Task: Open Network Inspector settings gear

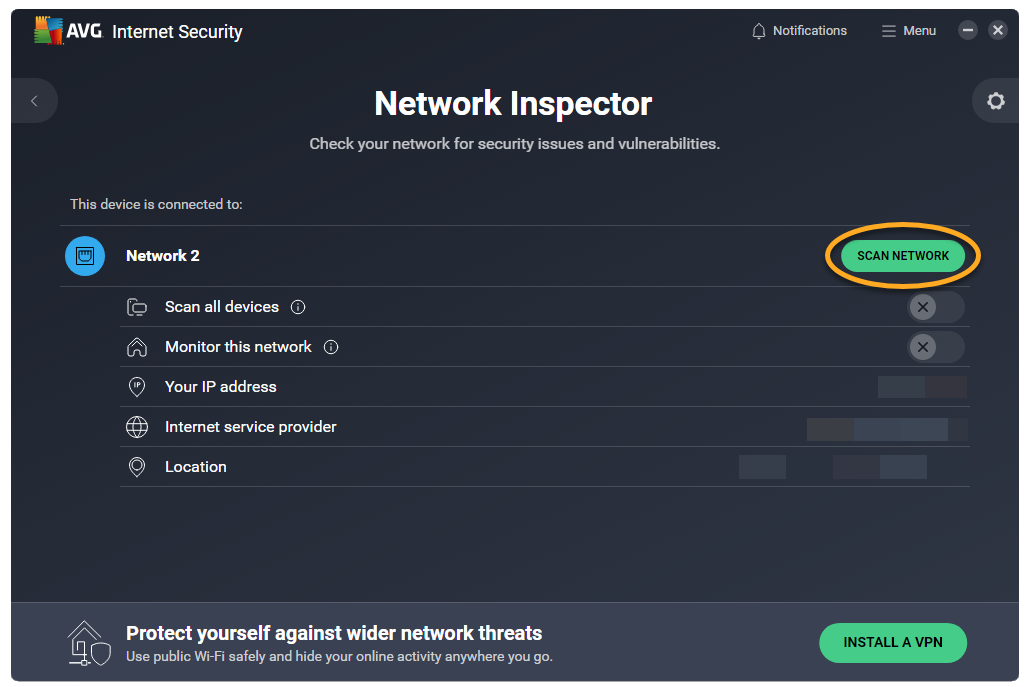Action: point(995,101)
